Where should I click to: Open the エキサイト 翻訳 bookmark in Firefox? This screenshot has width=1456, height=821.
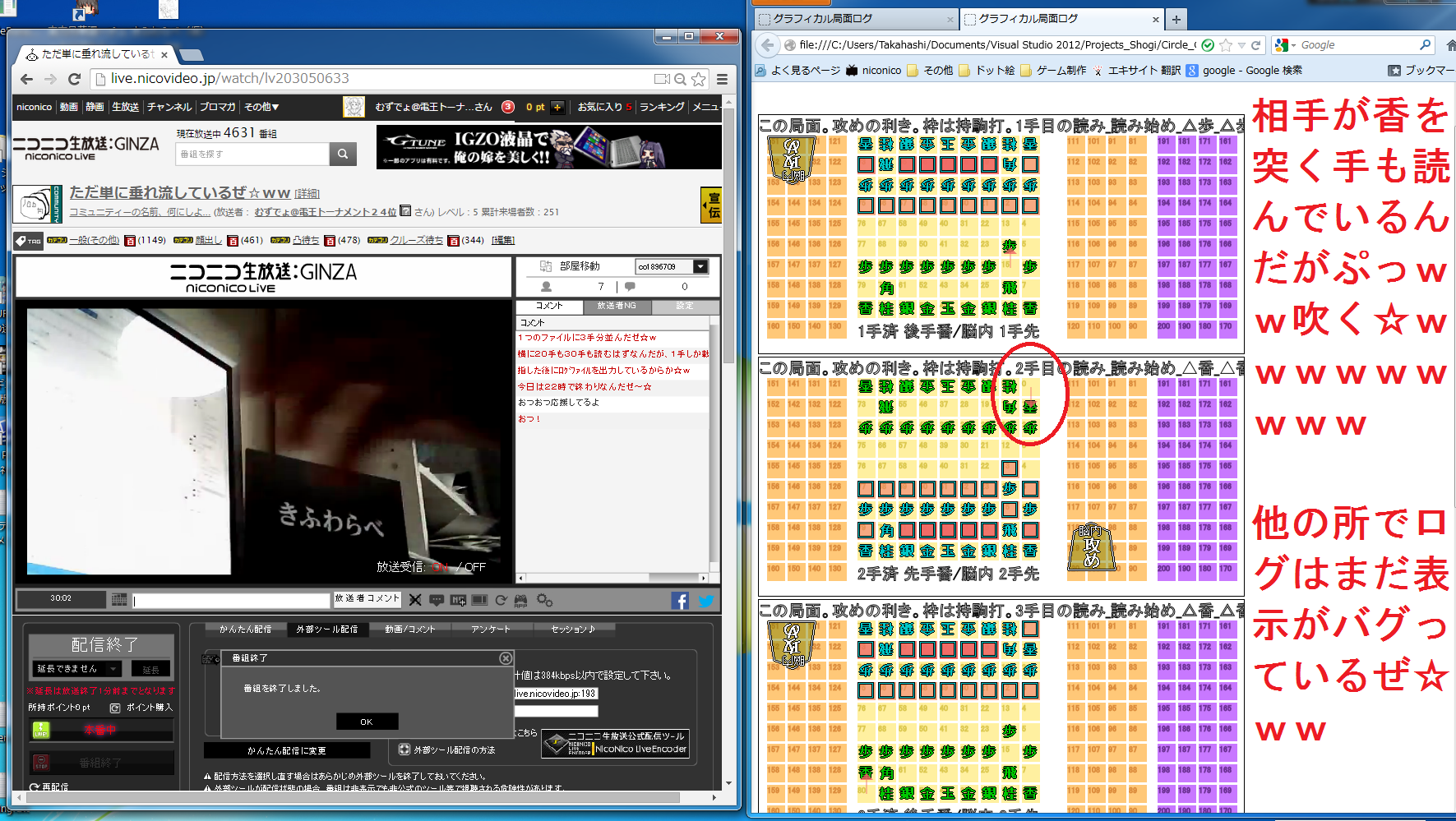click(1136, 71)
